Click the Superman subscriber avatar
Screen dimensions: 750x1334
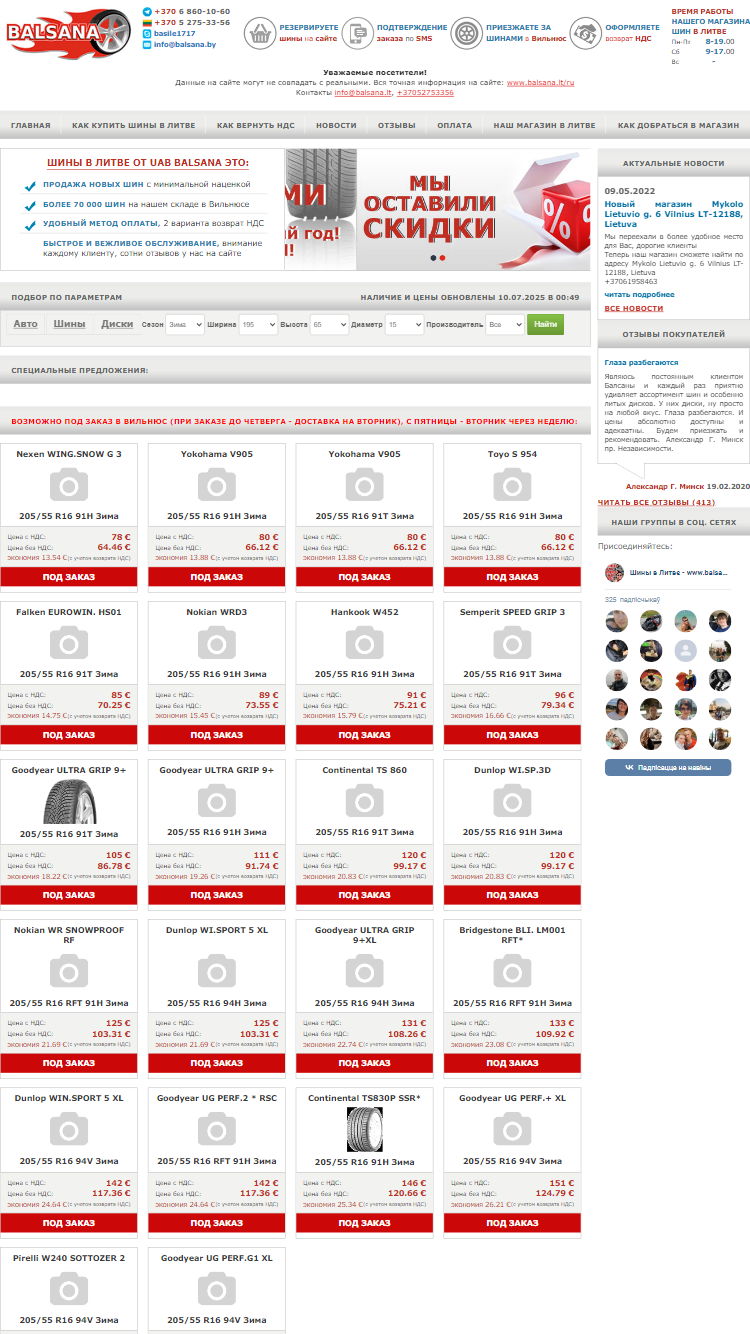685,680
